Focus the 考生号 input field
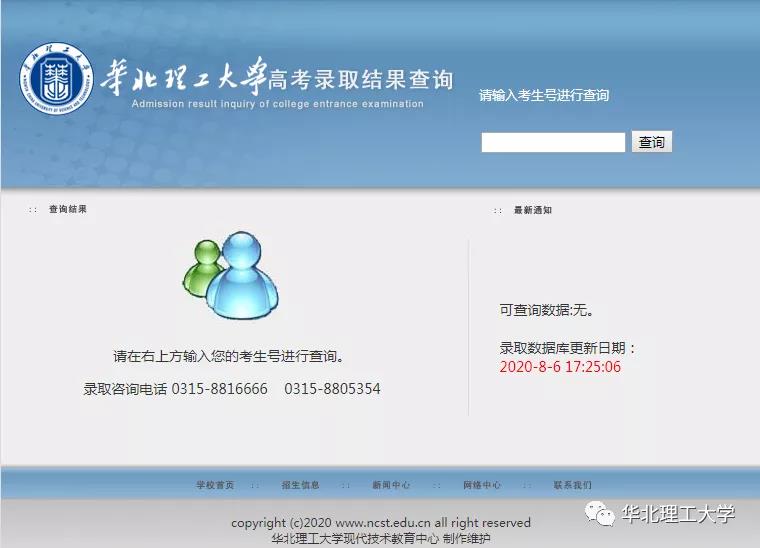 [552, 142]
